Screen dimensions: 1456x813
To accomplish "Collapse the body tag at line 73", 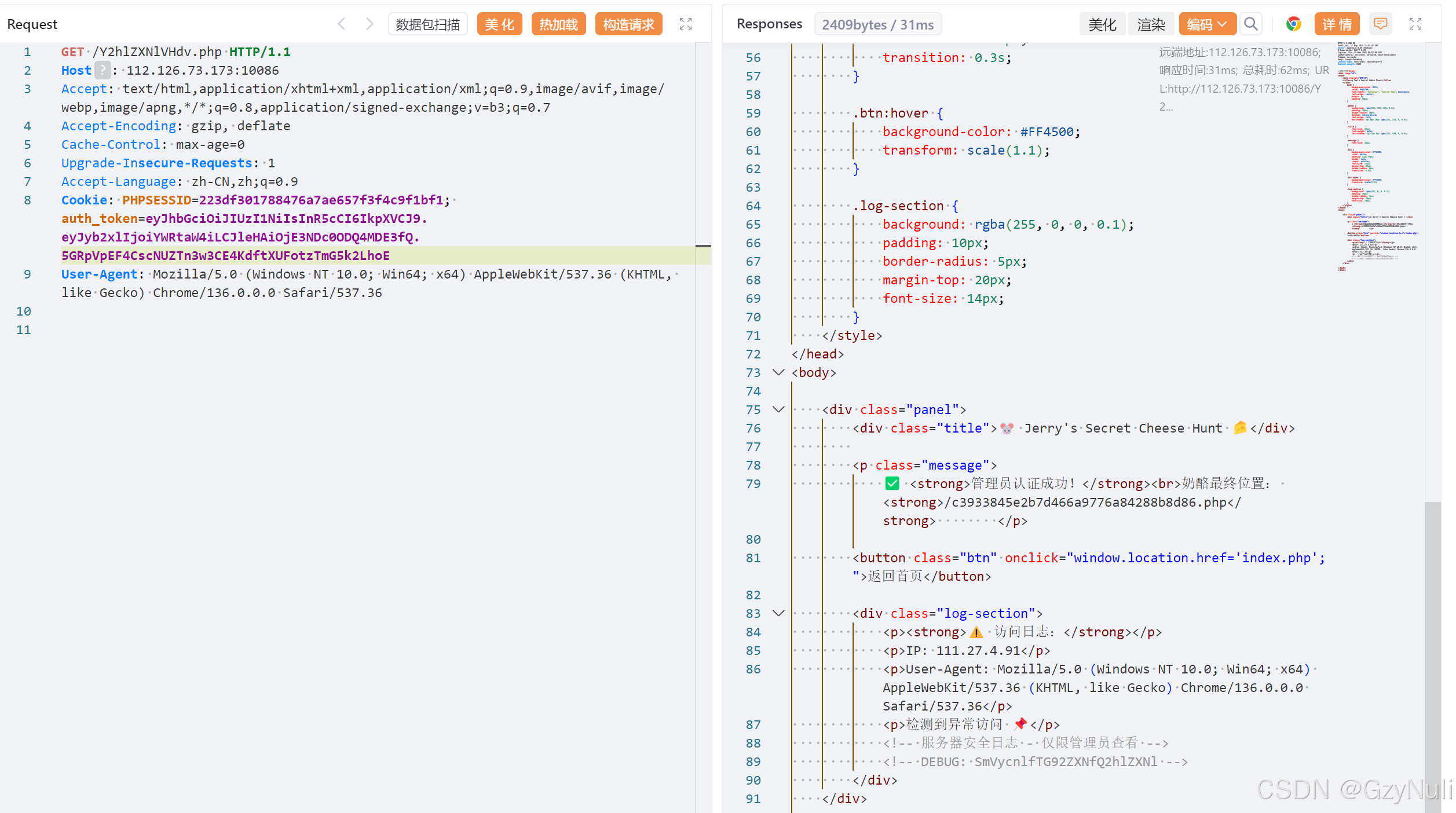I will pos(778,372).
